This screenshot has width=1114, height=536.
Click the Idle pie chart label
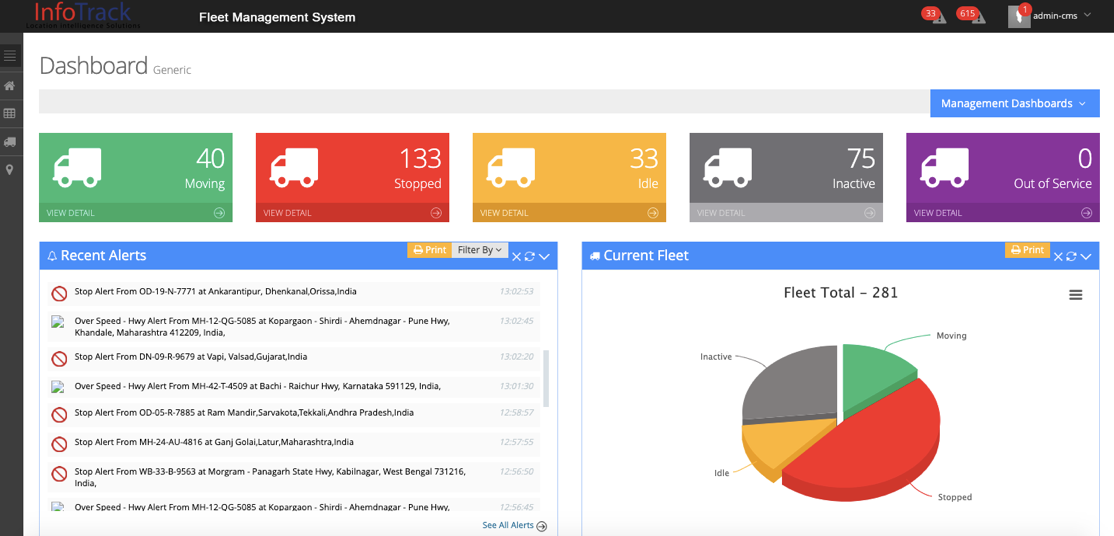[721, 473]
